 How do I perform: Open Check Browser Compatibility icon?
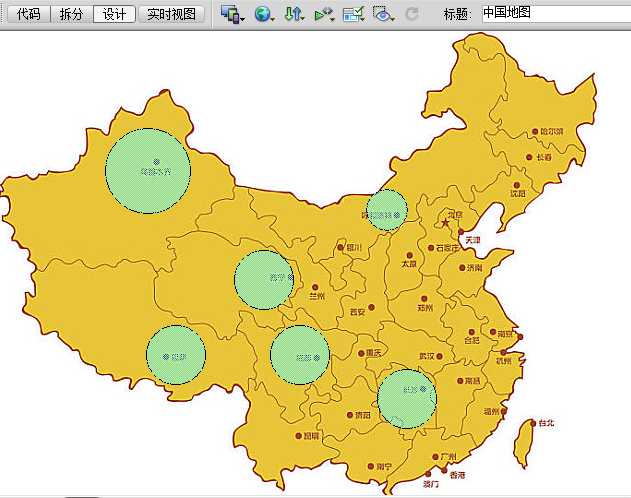pyautogui.click(x=353, y=14)
